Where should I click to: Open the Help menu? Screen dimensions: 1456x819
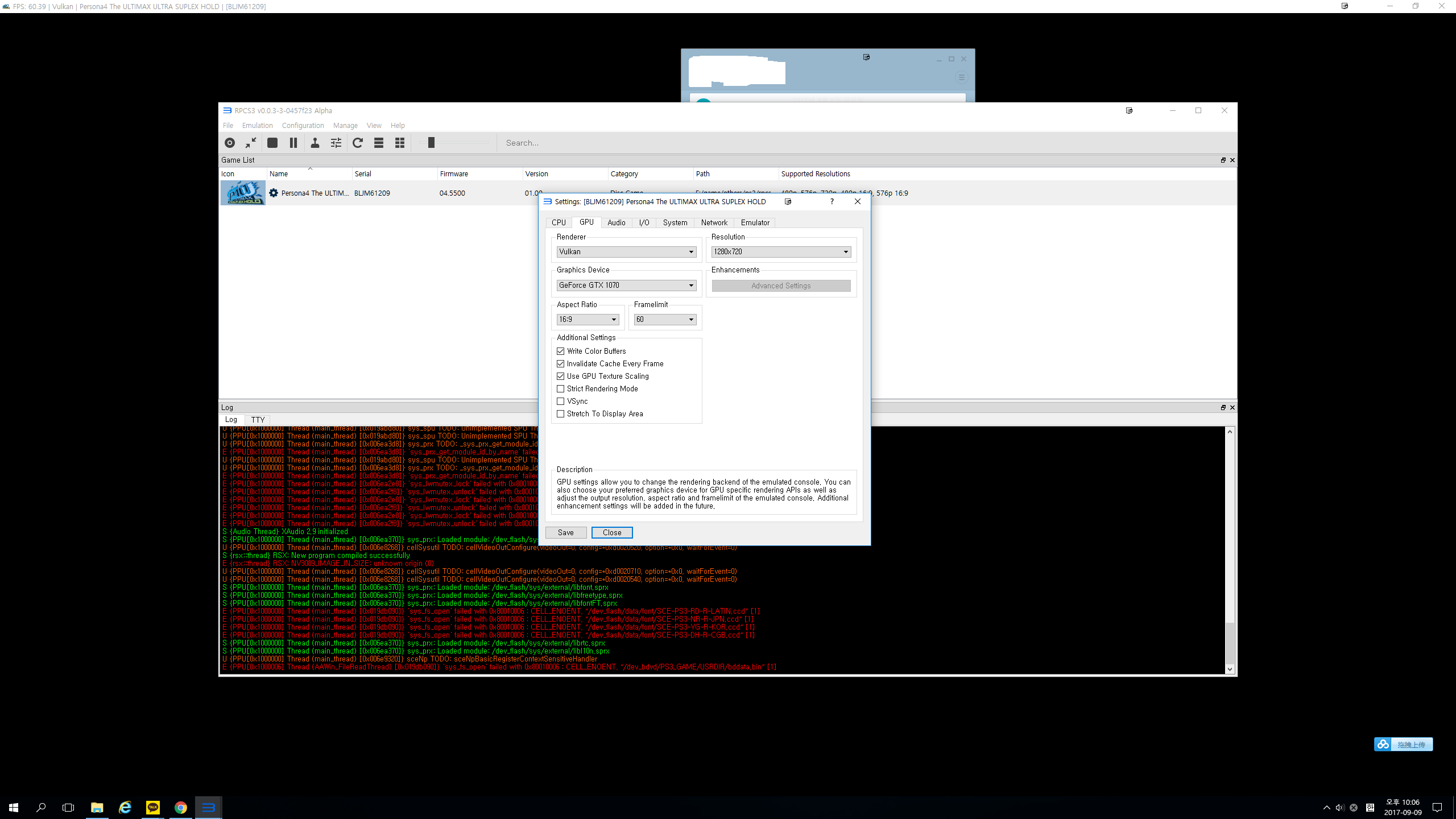click(x=398, y=125)
